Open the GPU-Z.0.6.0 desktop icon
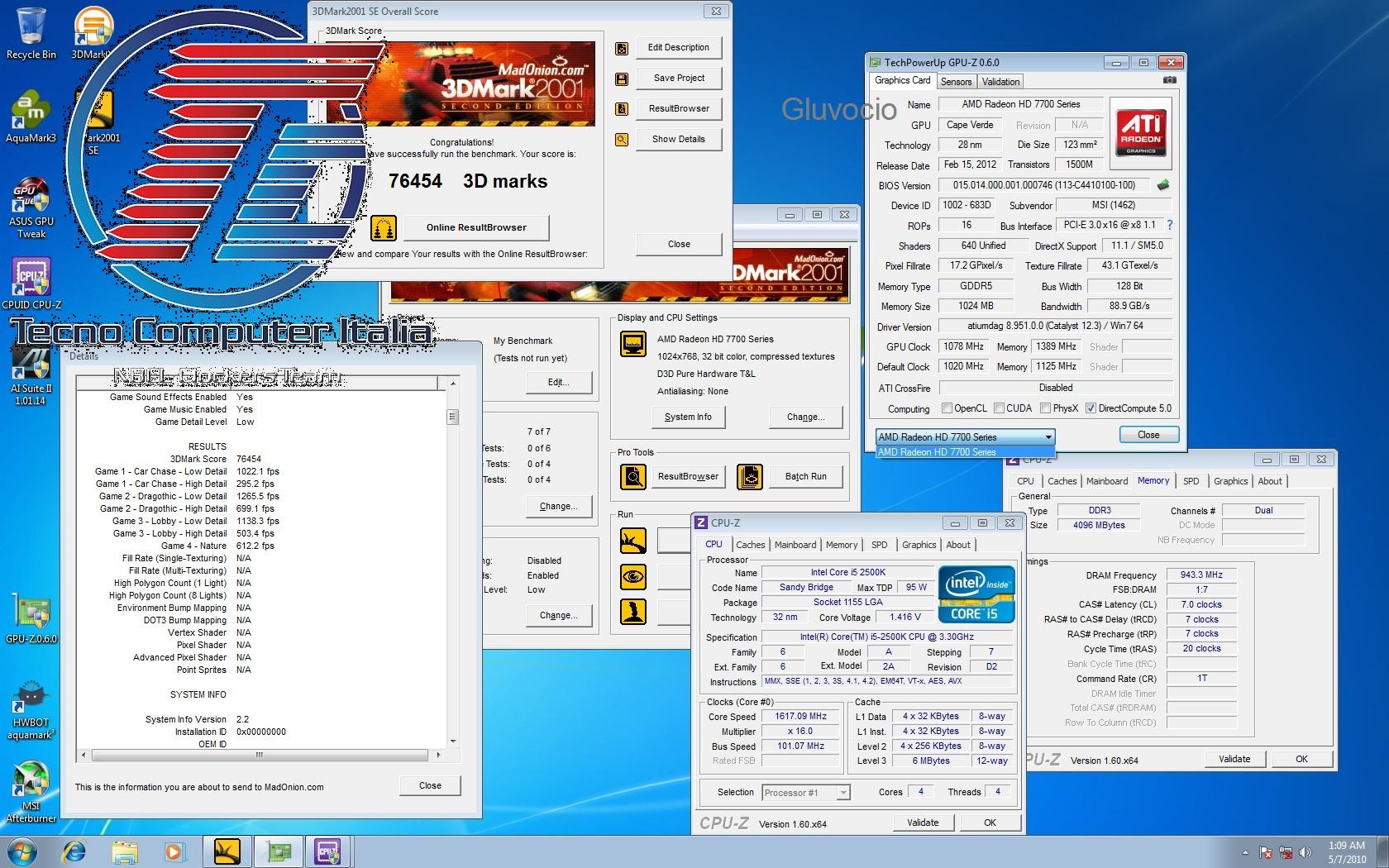The image size is (1389, 868). pyautogui.click(x=31, y=618)
